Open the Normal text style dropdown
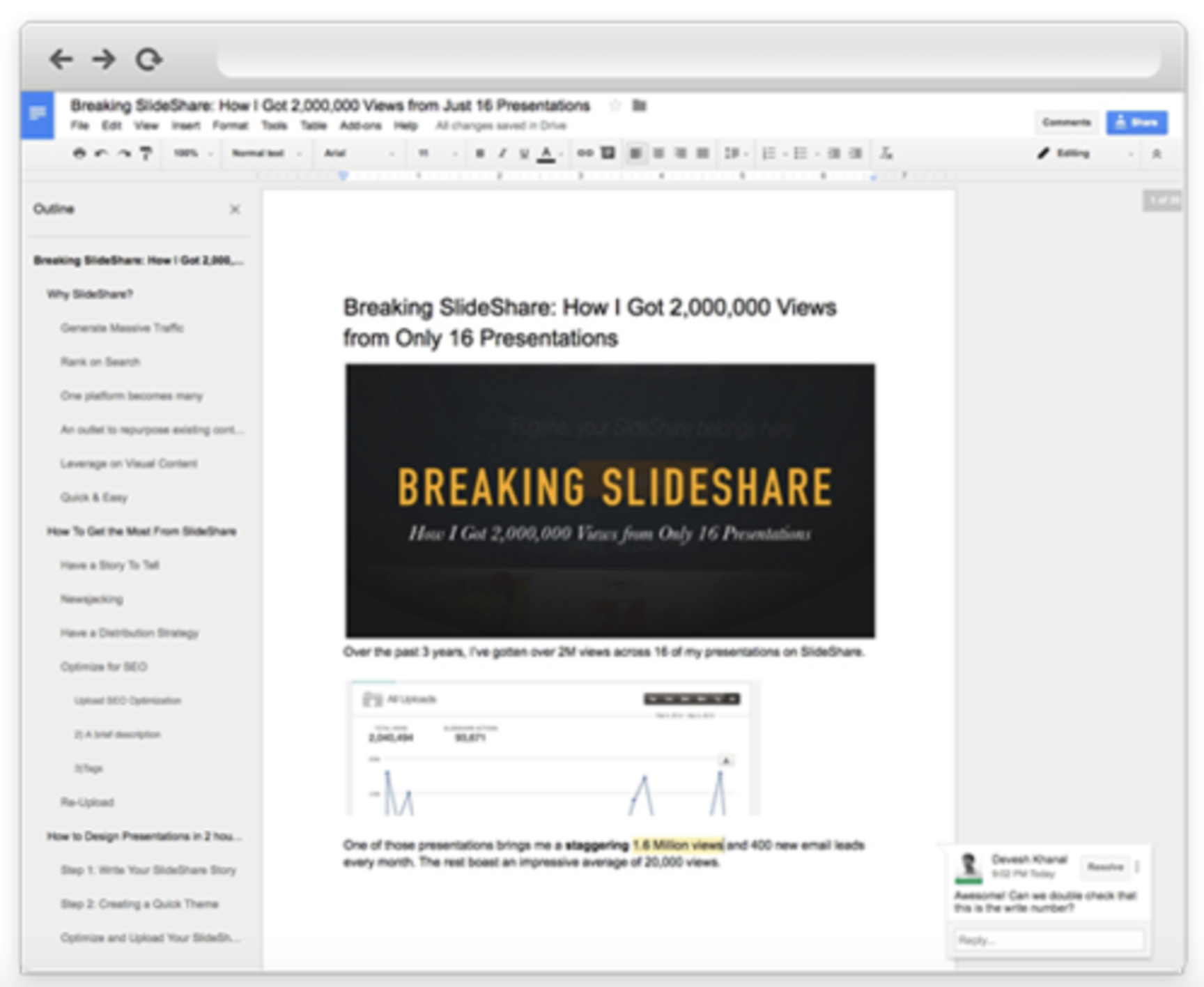This screenshot has width=1204, height=987. coord(266,153)
